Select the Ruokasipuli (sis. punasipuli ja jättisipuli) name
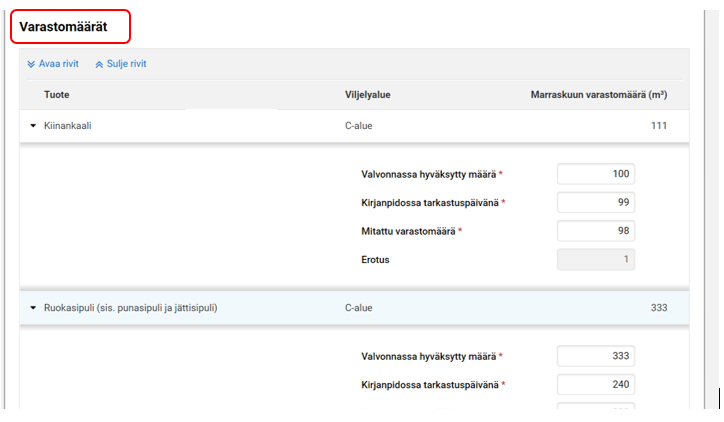This screenshot has width=724, height=422. pos(131,307)
